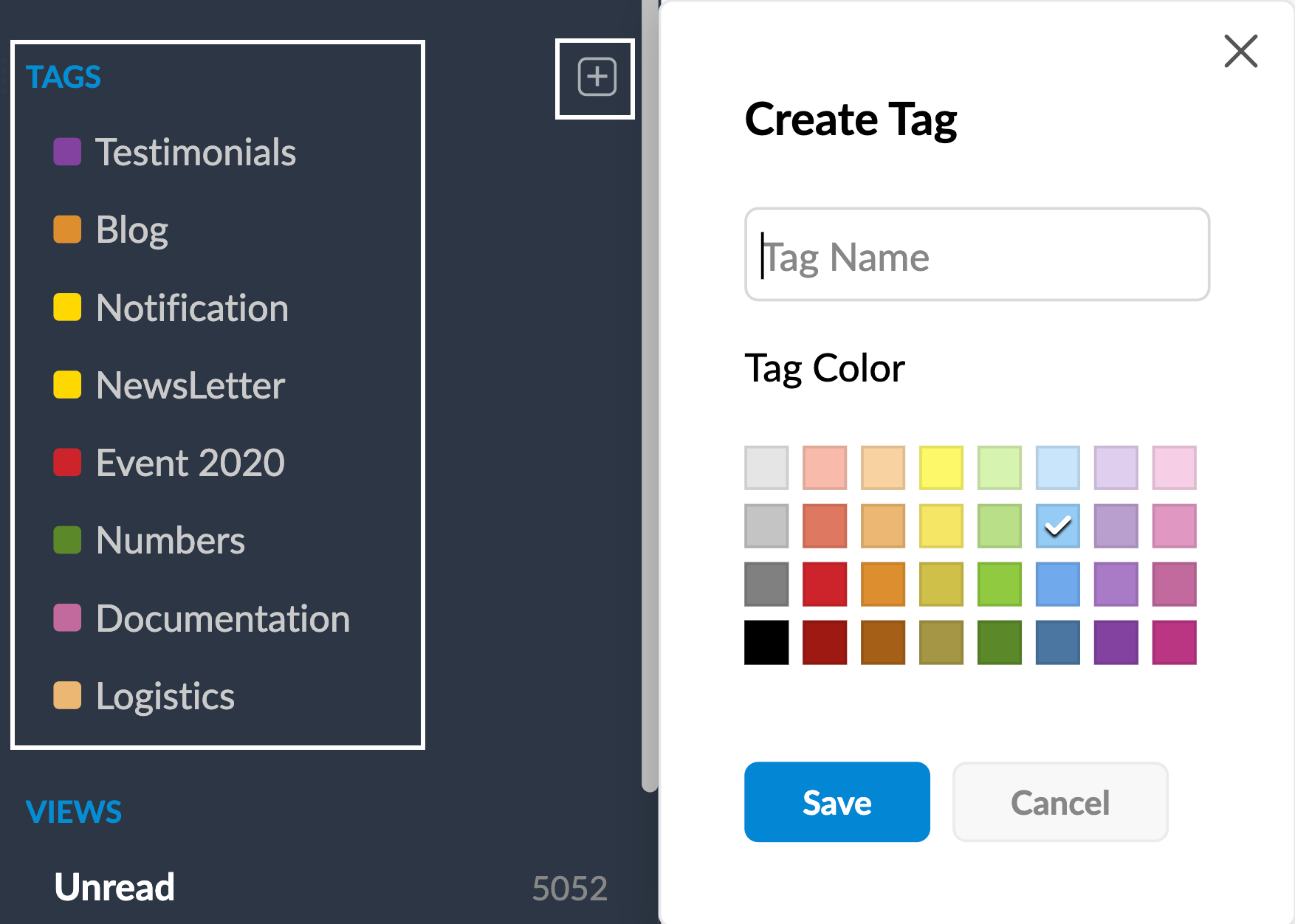Click the checked light blue swatch
This screenshot has height=924, width=1295.
pyautogui.click(x=1057, y=525)
